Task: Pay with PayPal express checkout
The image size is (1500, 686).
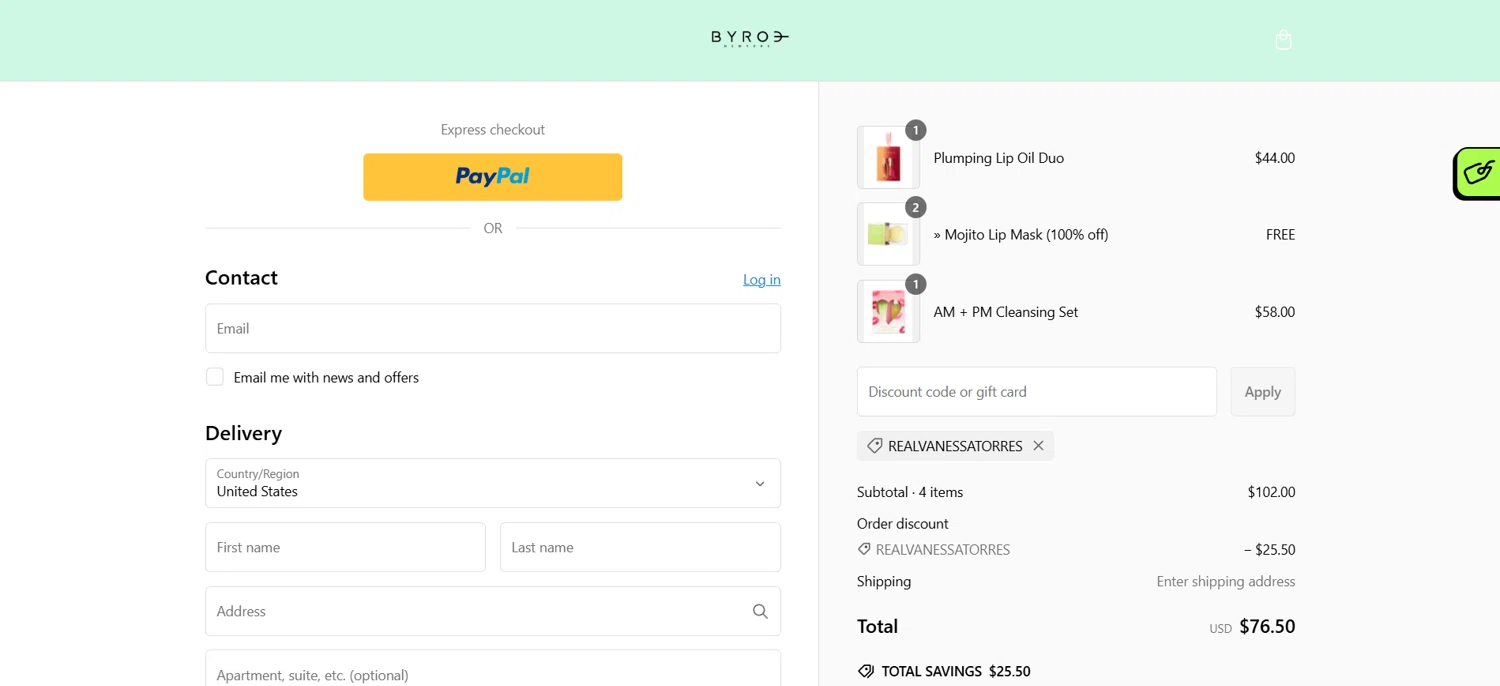Action: (x=493, y=177)
